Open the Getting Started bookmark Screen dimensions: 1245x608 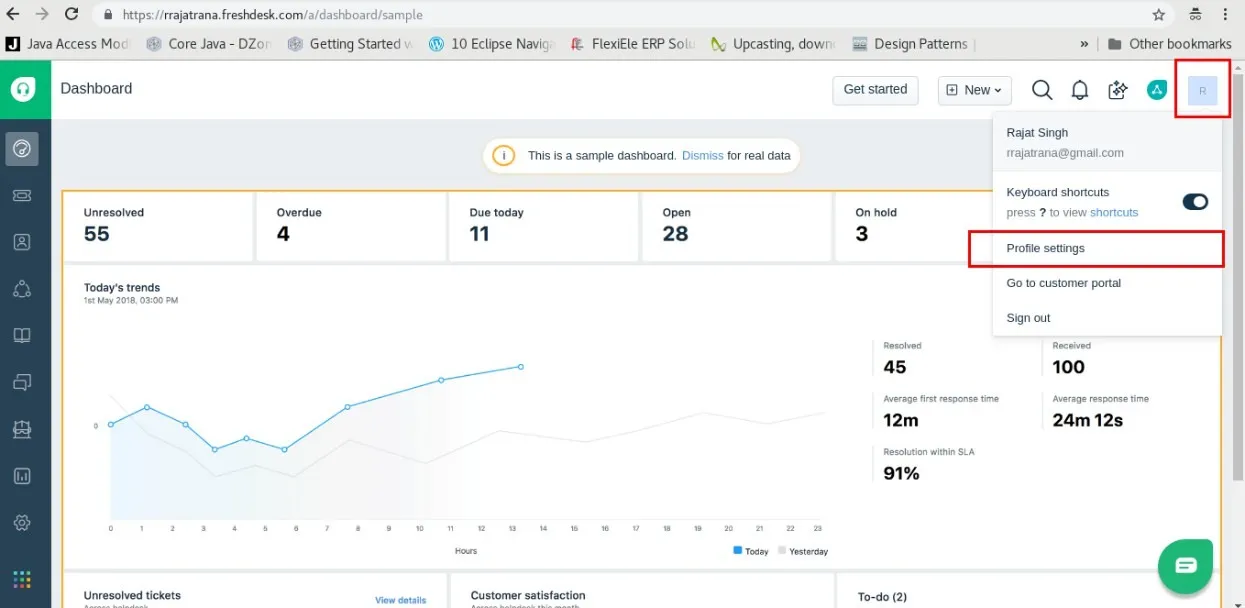[350, 44]
